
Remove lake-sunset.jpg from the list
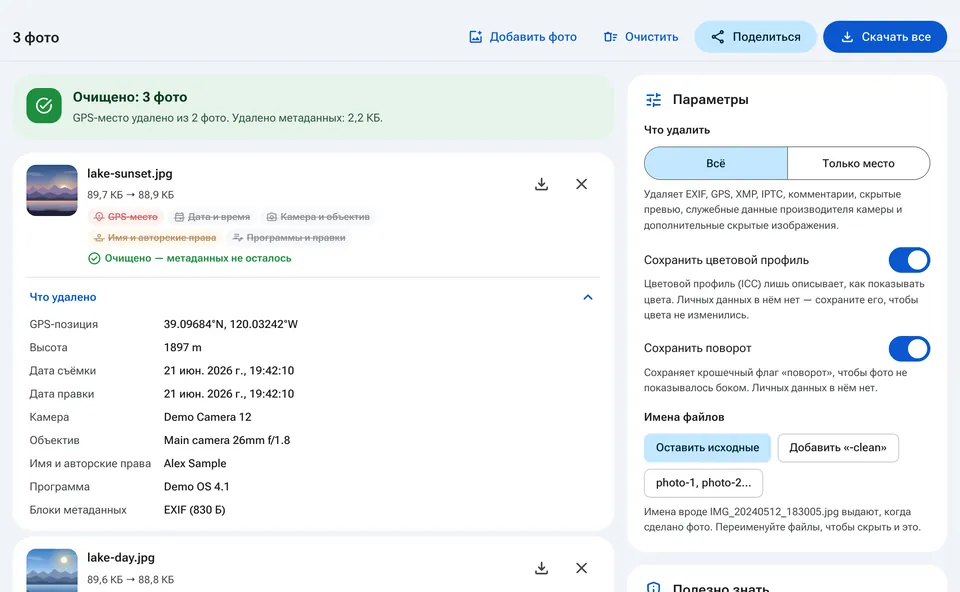pyautogui.click(x=582, y=184)
